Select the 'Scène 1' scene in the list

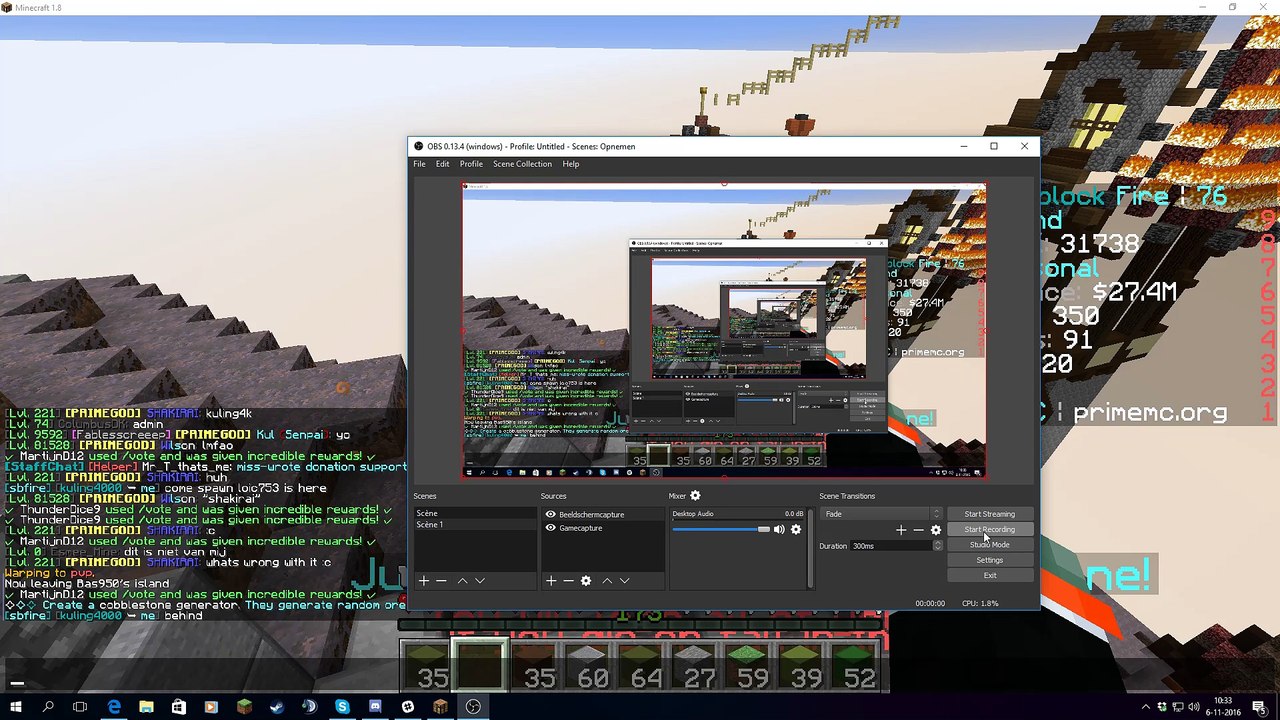point(475,525)
